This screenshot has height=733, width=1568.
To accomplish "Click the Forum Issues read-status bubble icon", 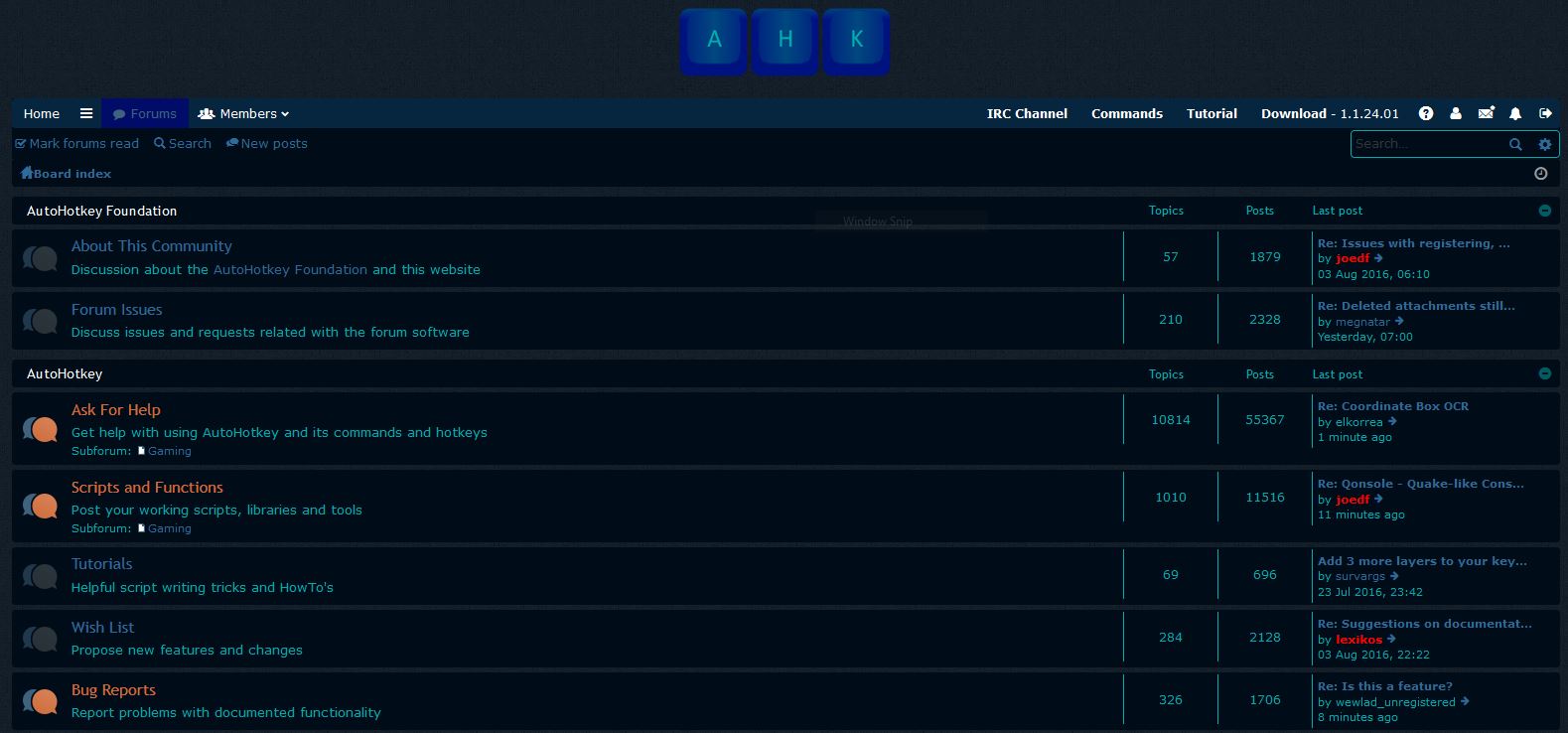I will coord(41,321).
